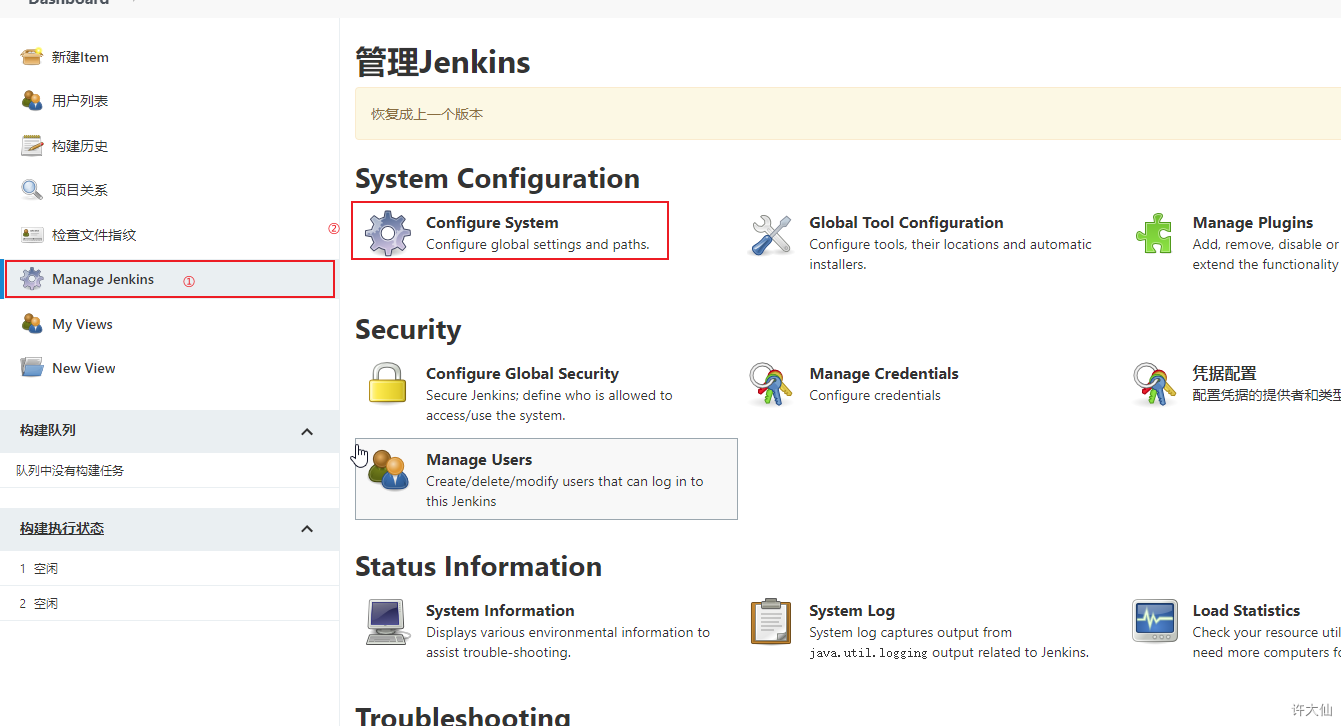Click the Configure System gear icon

click(388, 233)
